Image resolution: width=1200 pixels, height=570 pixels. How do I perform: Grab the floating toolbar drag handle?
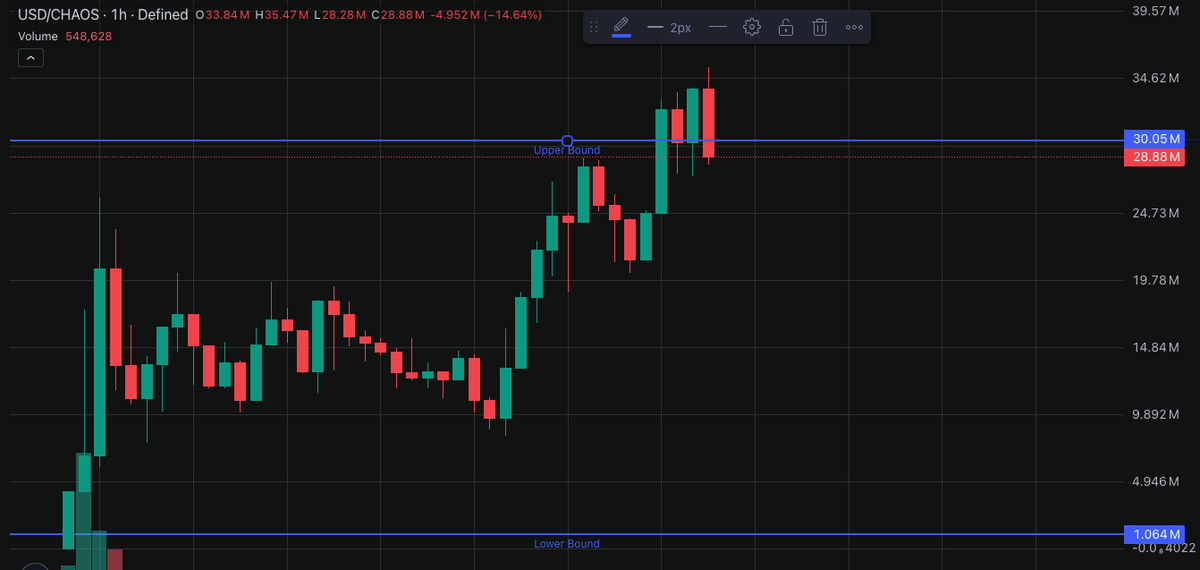point(593,27)
